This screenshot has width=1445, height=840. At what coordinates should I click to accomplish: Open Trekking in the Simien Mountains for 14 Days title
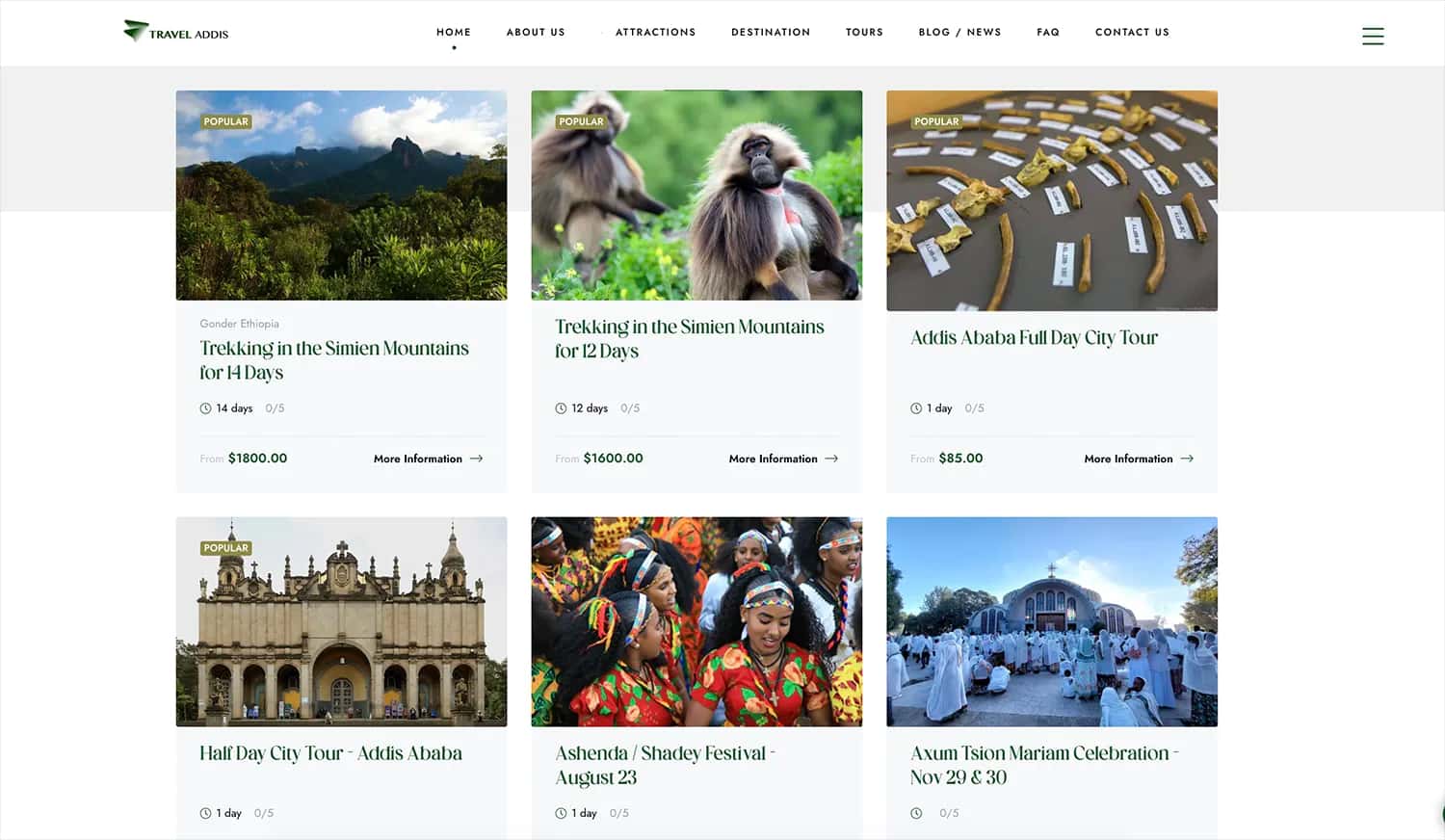coord(334,360)
